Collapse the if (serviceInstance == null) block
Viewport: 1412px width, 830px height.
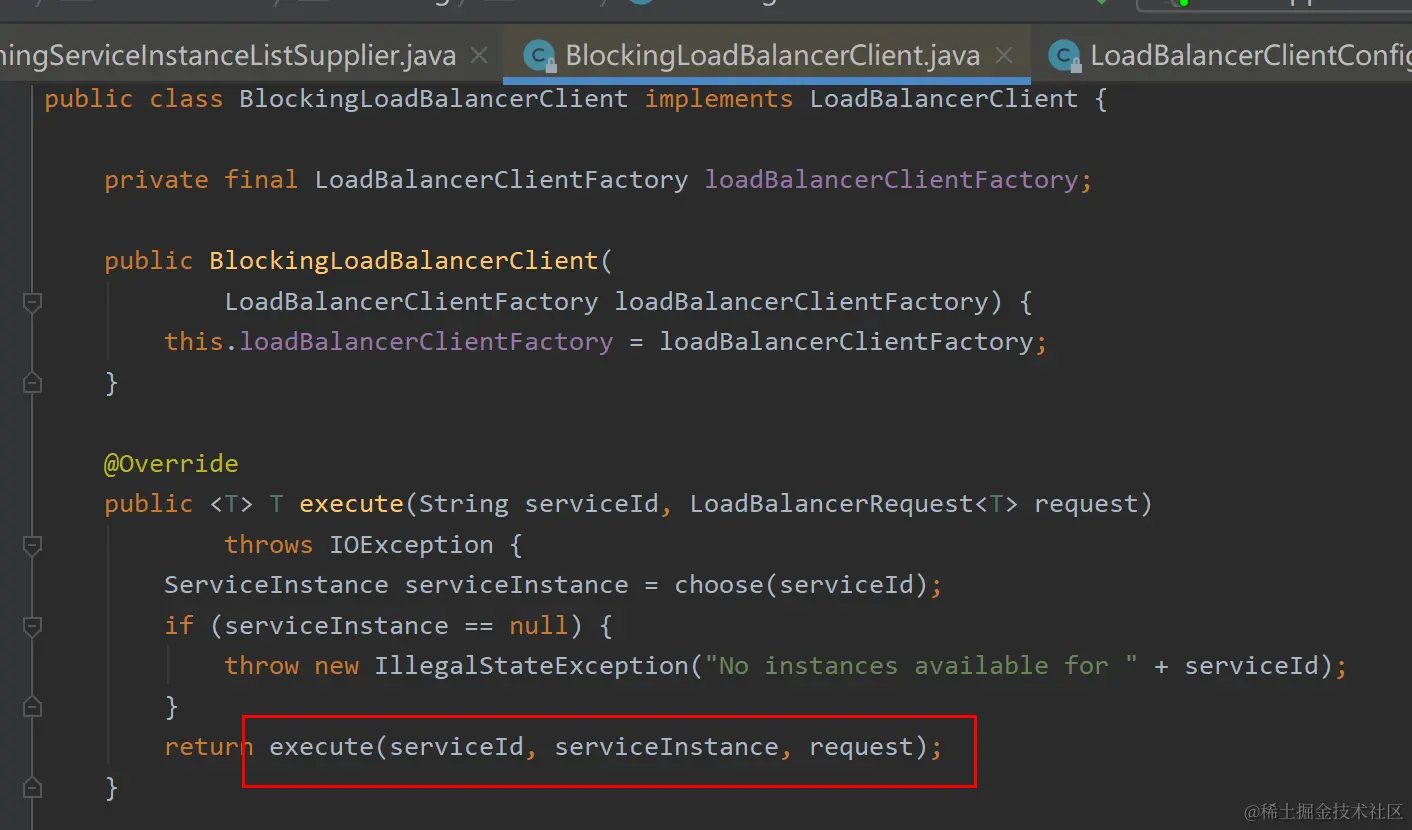pyautogui.click(x=32, y=626)
